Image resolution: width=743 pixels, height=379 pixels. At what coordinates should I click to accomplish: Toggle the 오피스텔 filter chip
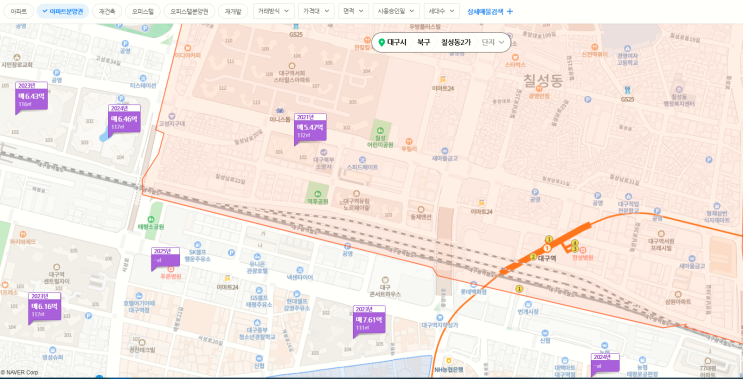pos(143,11)
